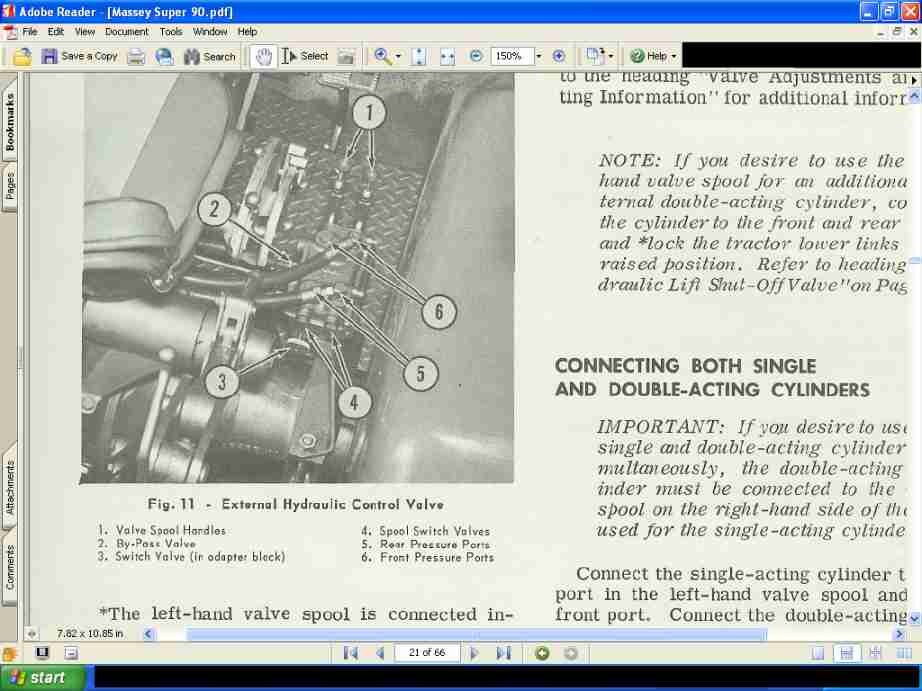Select the Hand tool
The width and height of the screenshot is (922, 691).
(262, 55)
